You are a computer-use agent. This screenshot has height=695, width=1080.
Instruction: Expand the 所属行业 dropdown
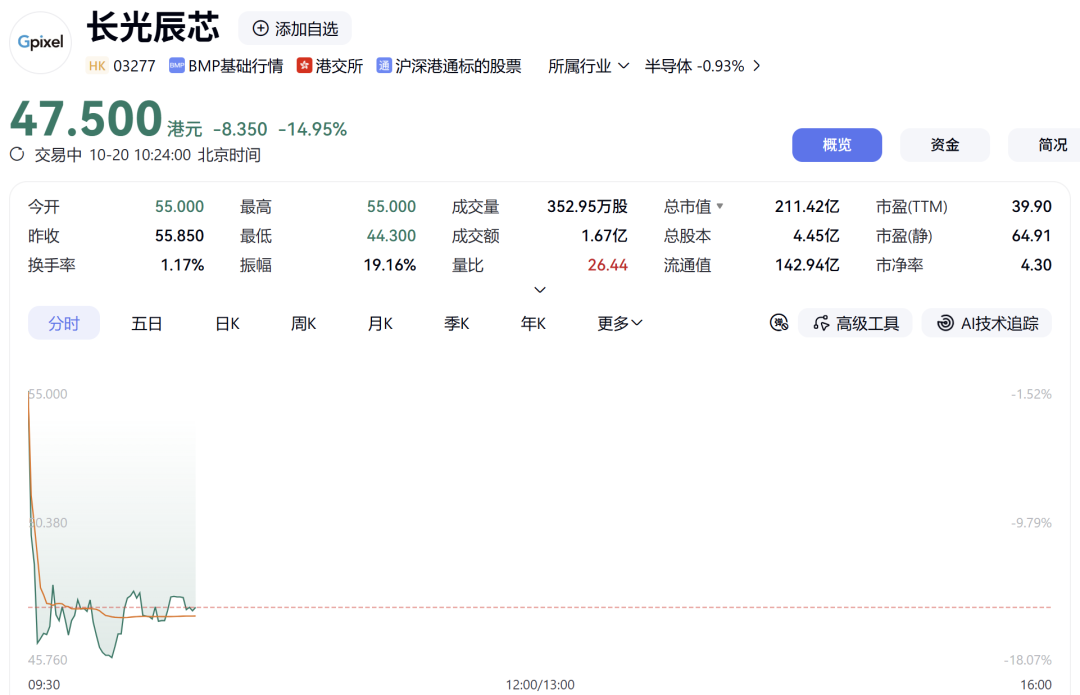(588, 66)
